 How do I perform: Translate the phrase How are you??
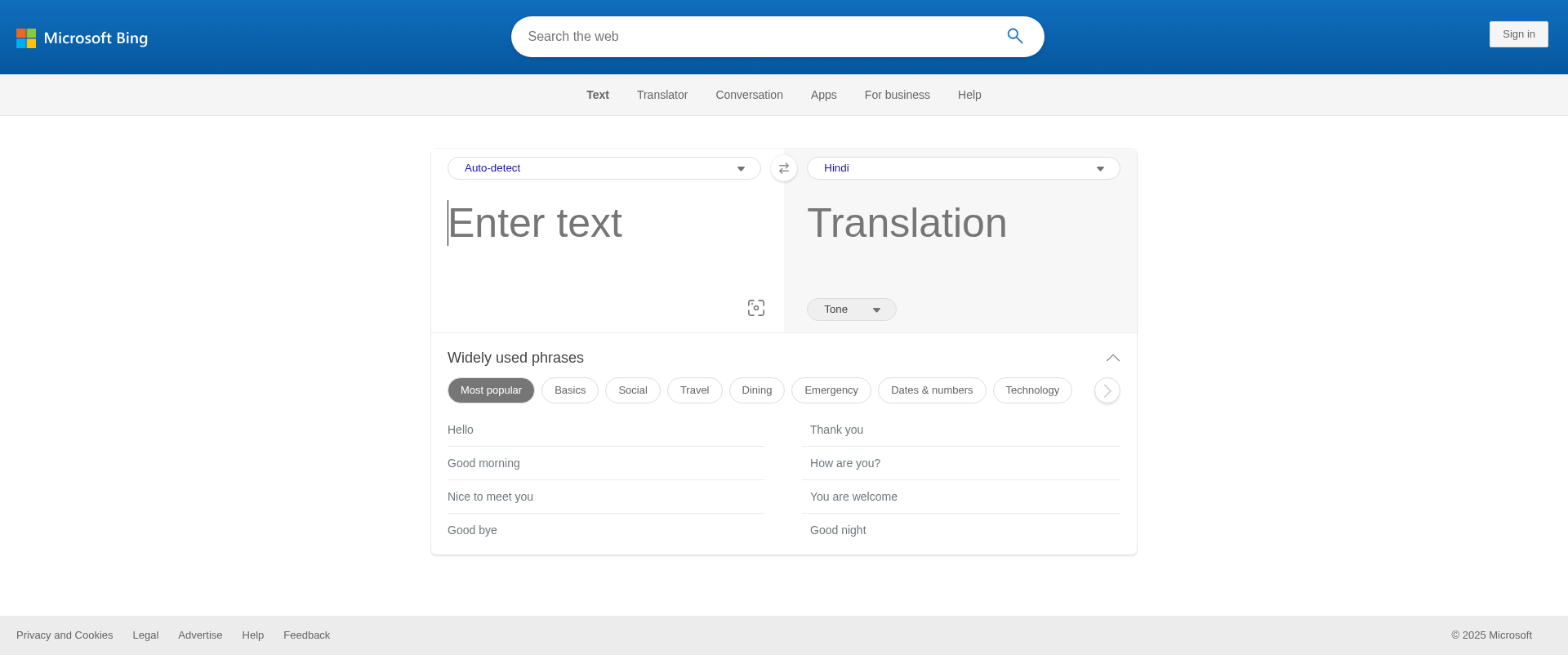961,463
